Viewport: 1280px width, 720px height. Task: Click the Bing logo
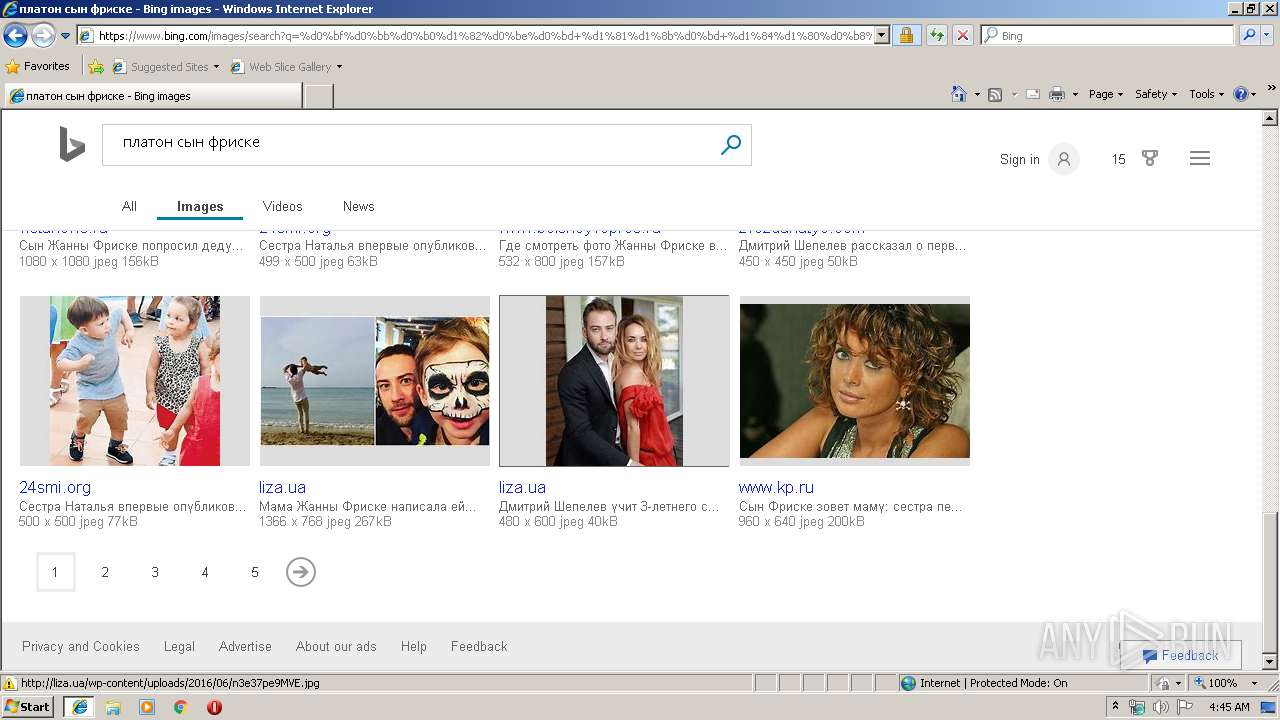(x=71, y=145)
